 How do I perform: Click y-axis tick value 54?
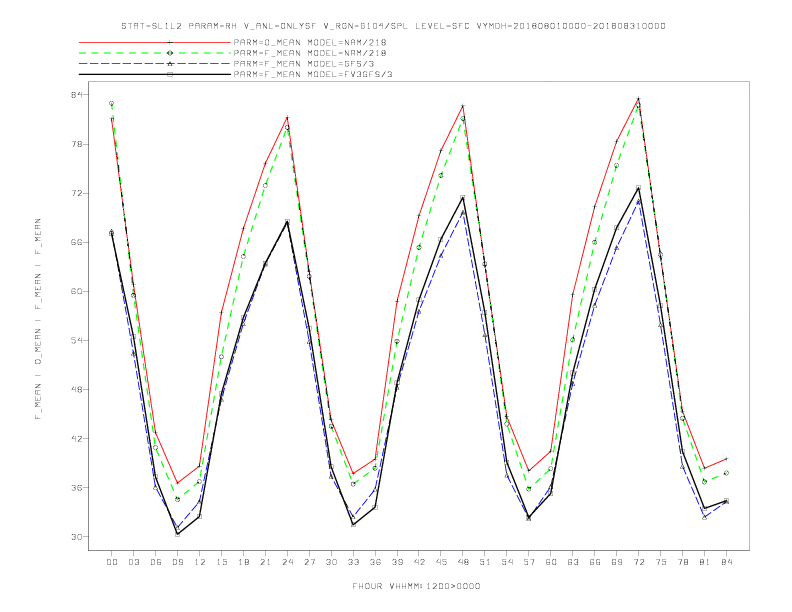click(77, 340)
